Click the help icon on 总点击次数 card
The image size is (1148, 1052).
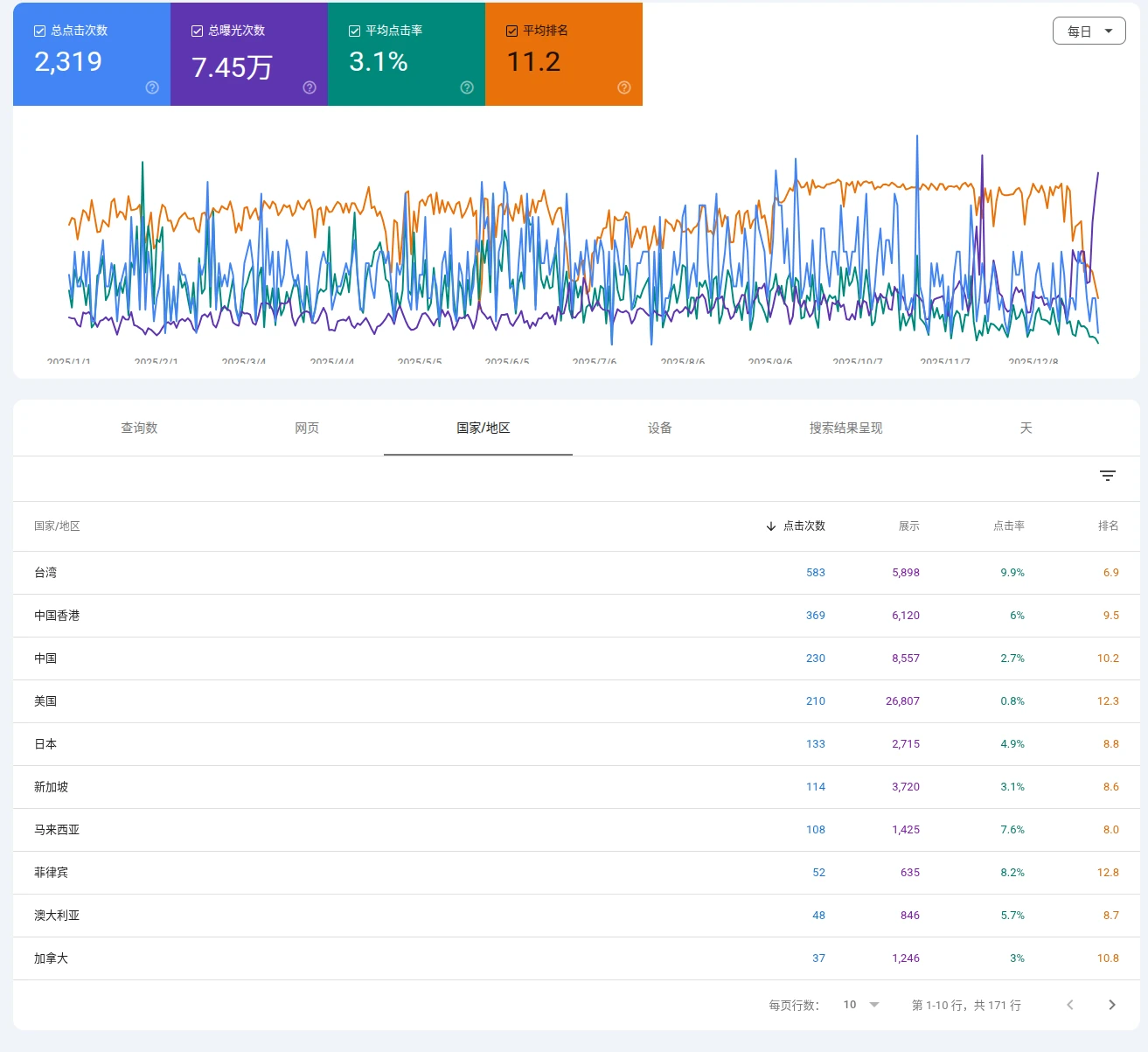[151, 87]
